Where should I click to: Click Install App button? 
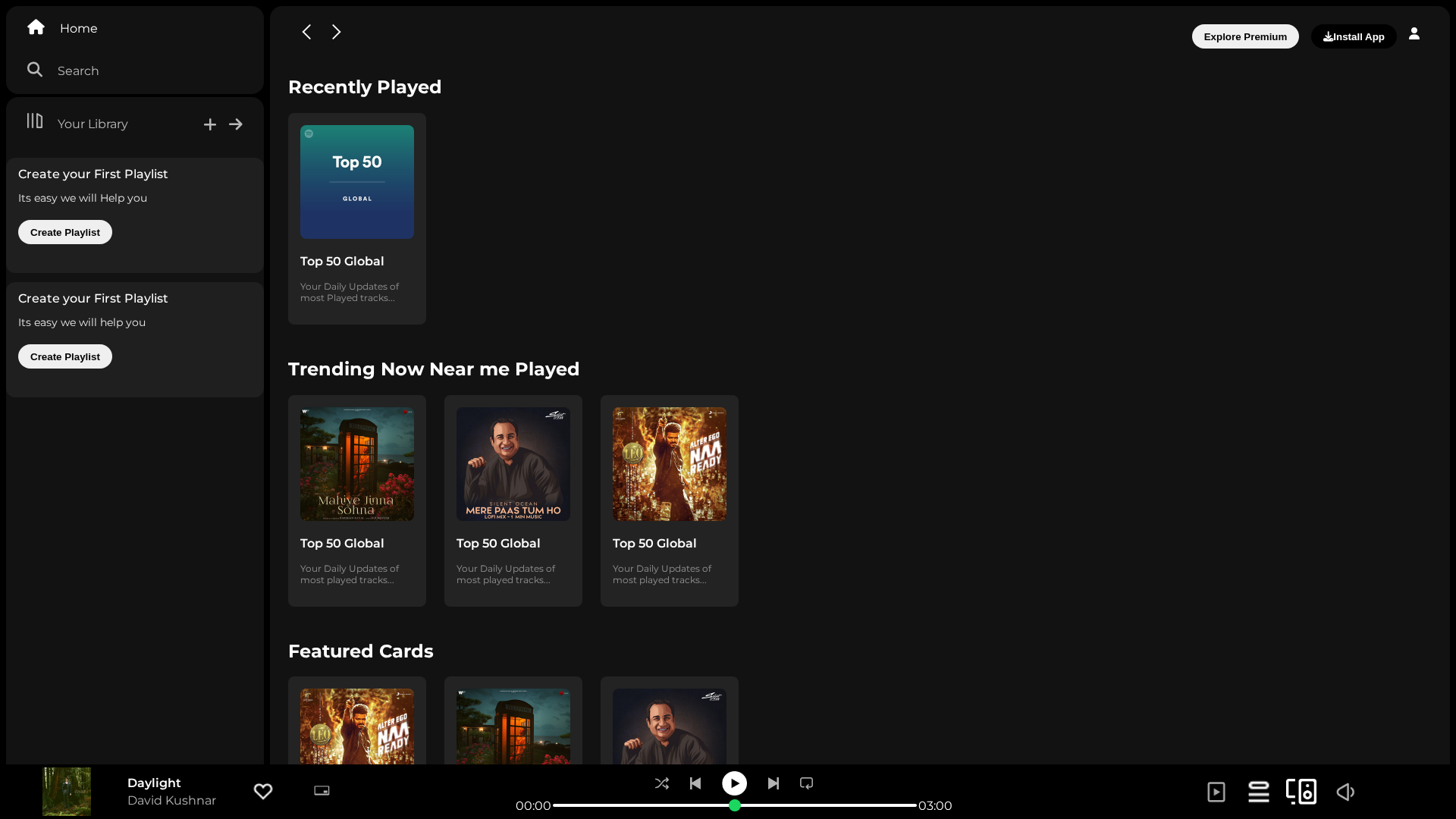1354,36
